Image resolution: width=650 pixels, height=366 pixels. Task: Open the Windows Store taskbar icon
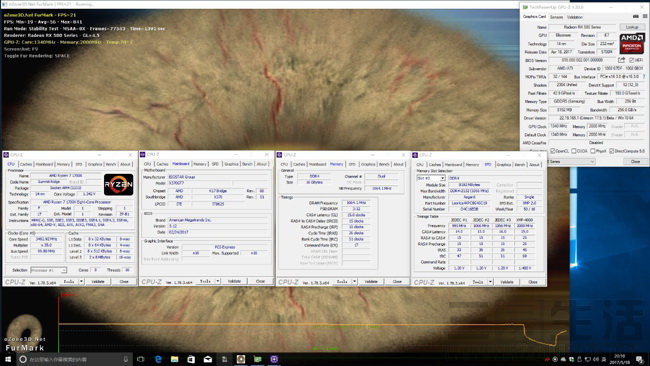coord(191,359)
